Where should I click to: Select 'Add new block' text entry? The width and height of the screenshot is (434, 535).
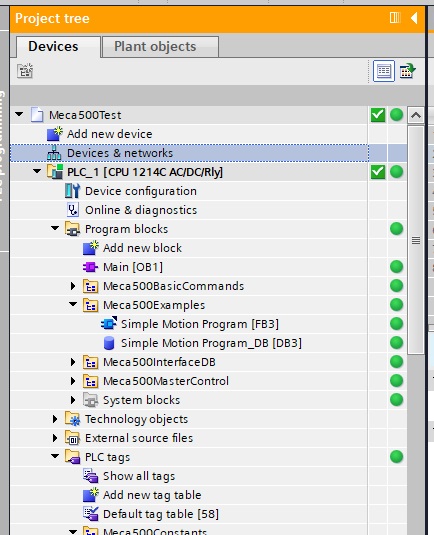(142, 248)
